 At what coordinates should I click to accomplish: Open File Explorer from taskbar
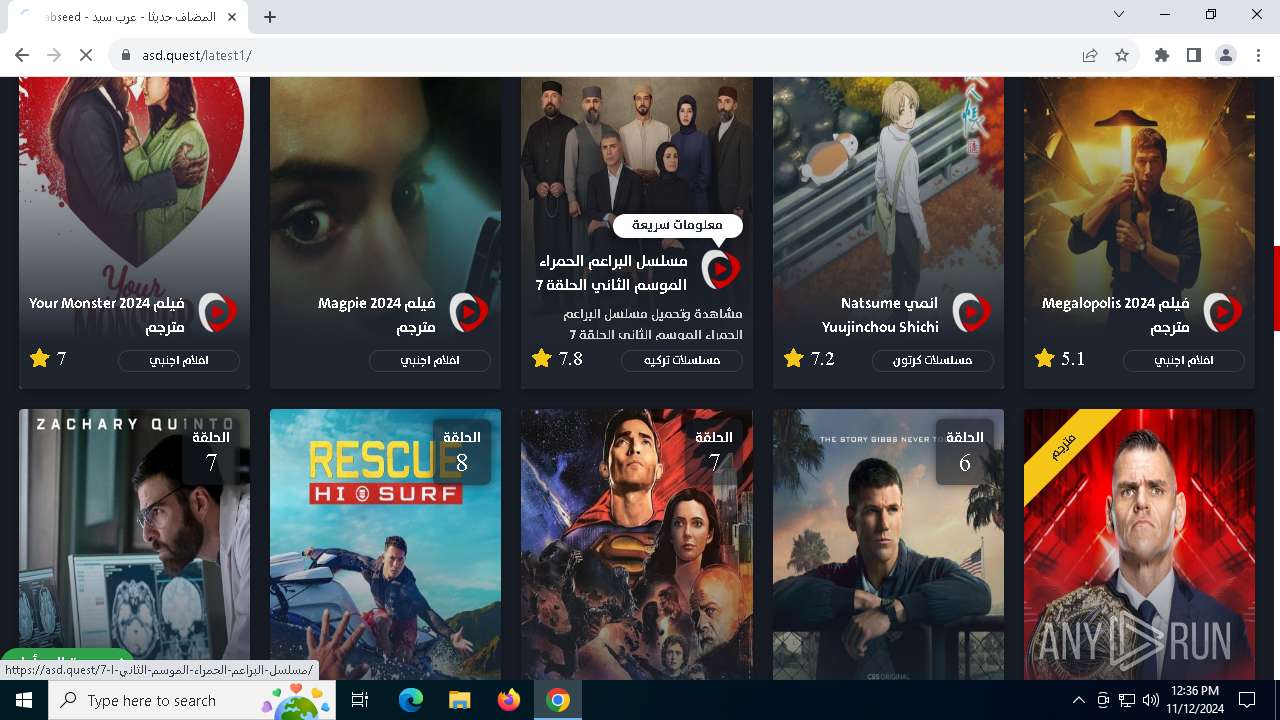[459, 700]
